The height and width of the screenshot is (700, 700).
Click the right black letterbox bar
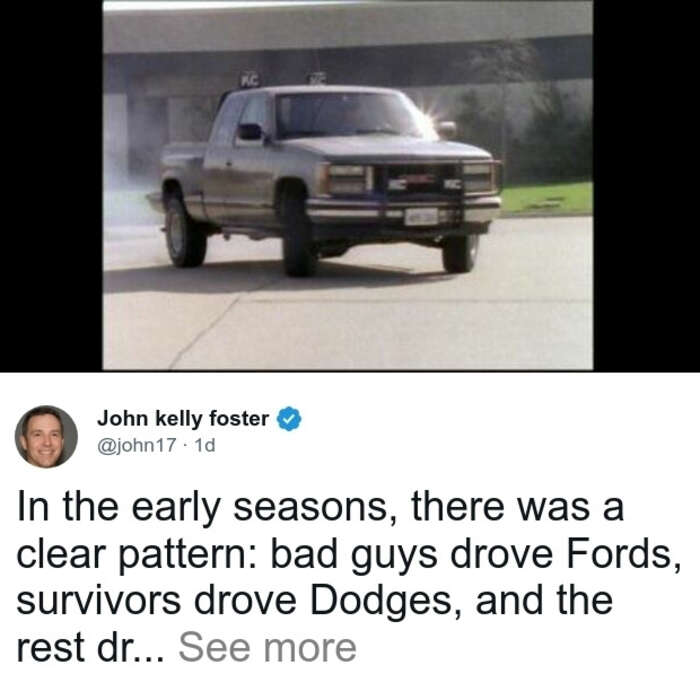(x=646, y=185)
